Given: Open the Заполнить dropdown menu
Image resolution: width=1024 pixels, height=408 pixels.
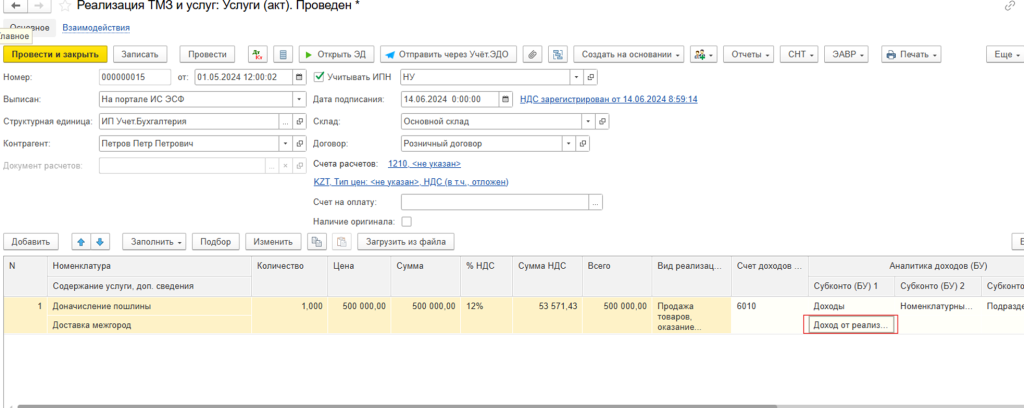Looking at the screenshot, I should coord(155,241).
